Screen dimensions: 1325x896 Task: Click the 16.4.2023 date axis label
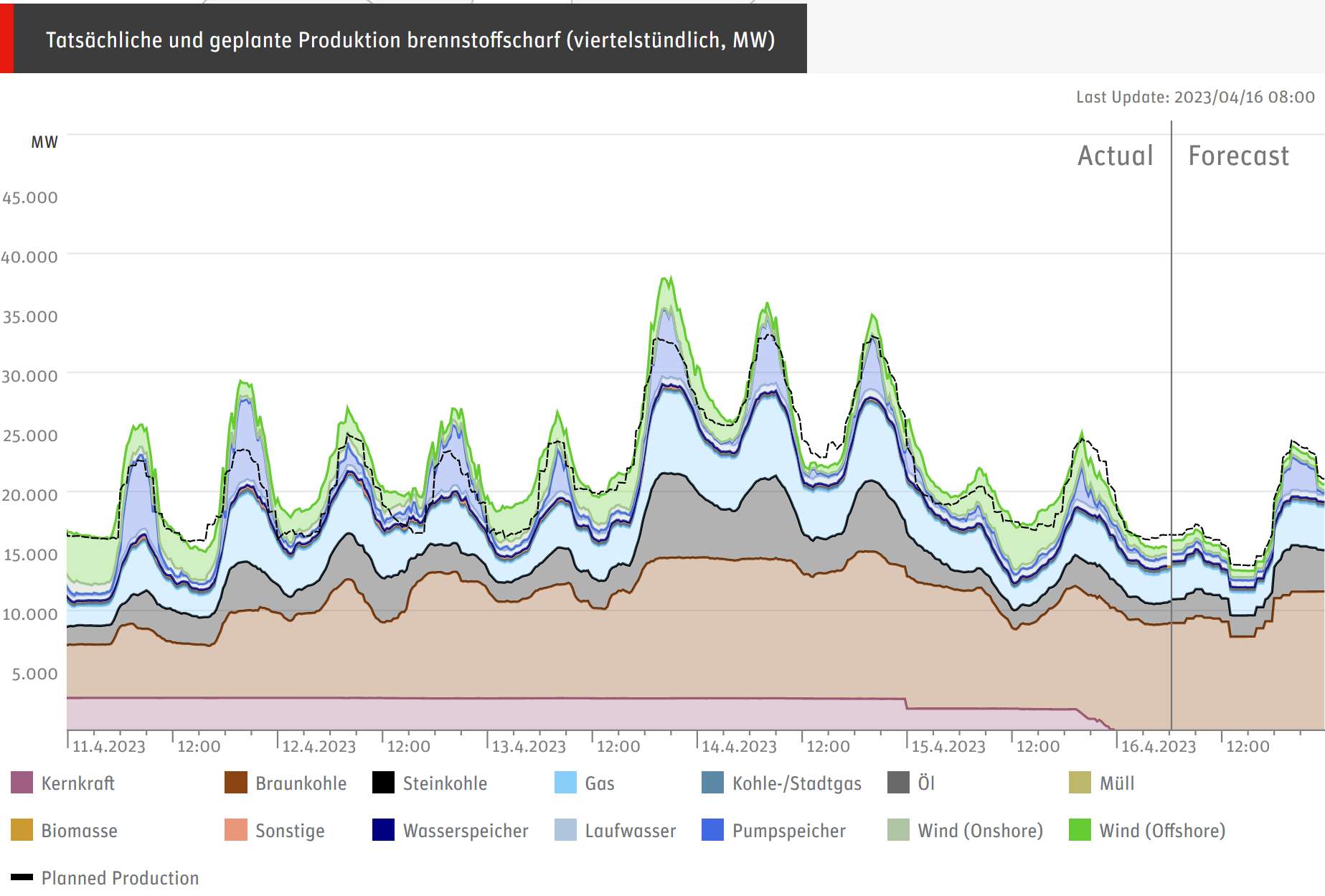pos(1159,746)
